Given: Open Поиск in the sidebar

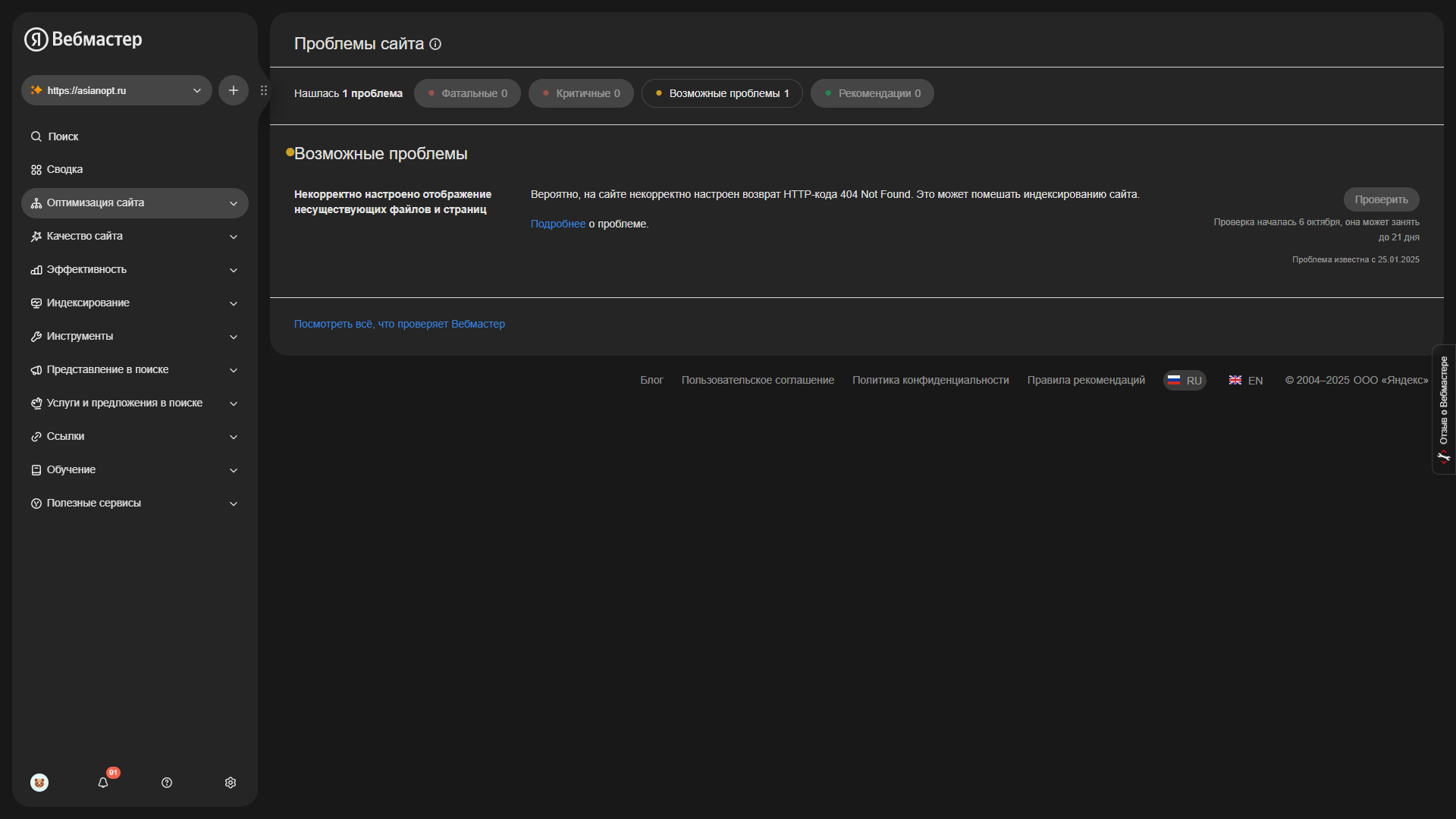Looking at the screenshot, I should (63, 136).
